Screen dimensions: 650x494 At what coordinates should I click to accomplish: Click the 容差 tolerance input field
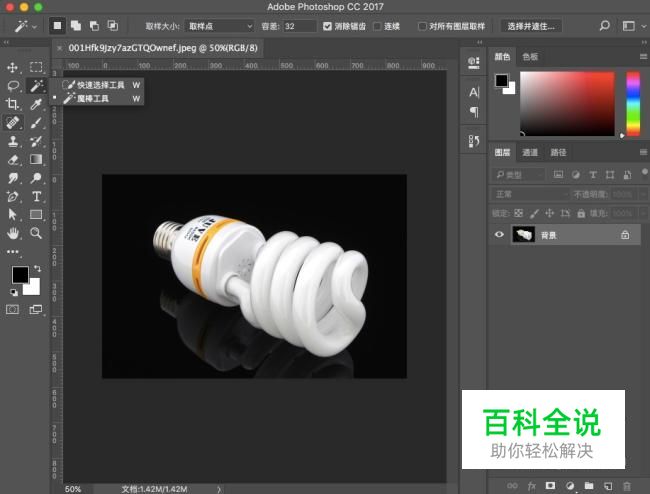[x=299, y=26]
